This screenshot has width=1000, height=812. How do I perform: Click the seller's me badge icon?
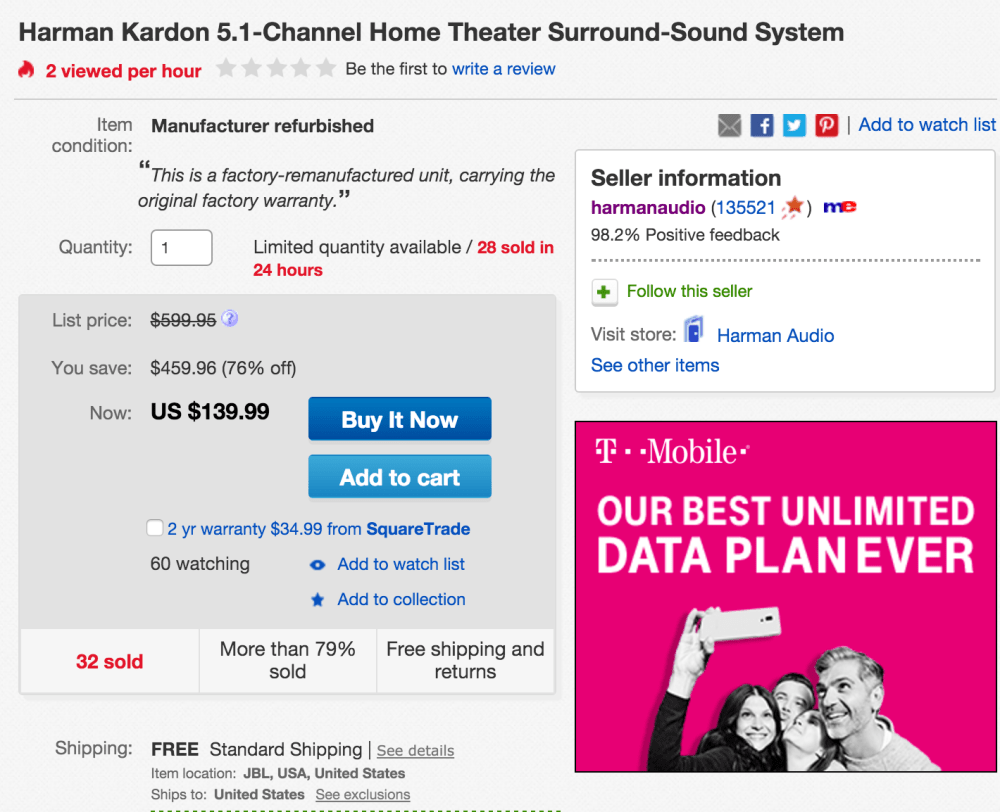click(x=839, y=207)
